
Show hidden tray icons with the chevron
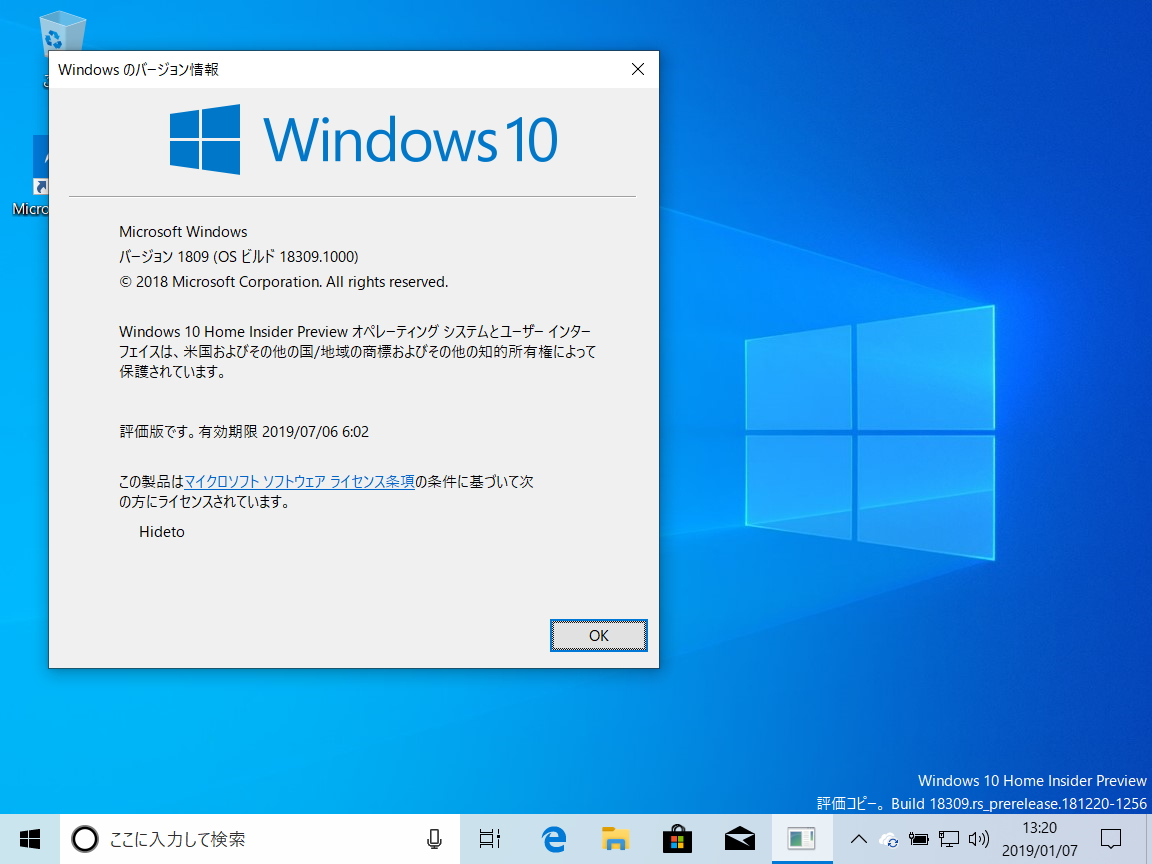858,841
